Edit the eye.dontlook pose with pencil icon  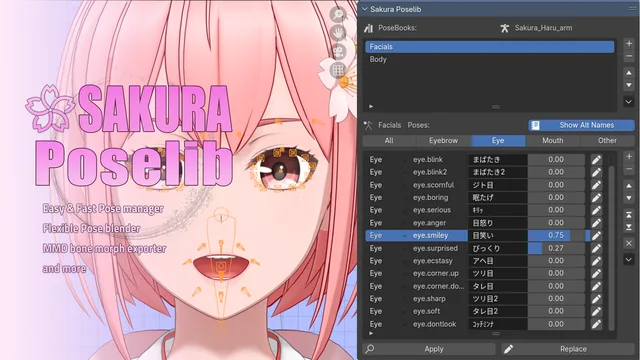point(596,324)
